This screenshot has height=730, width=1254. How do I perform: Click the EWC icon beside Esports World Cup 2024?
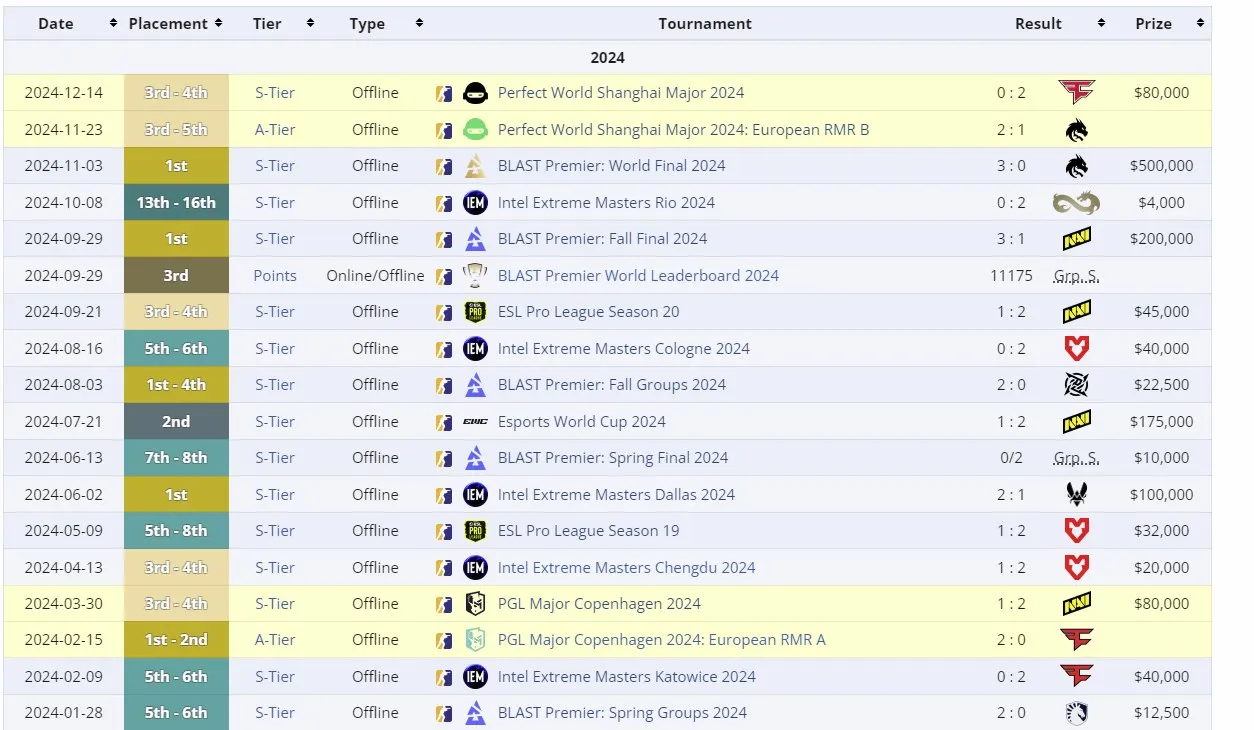[x=476, y=421]
